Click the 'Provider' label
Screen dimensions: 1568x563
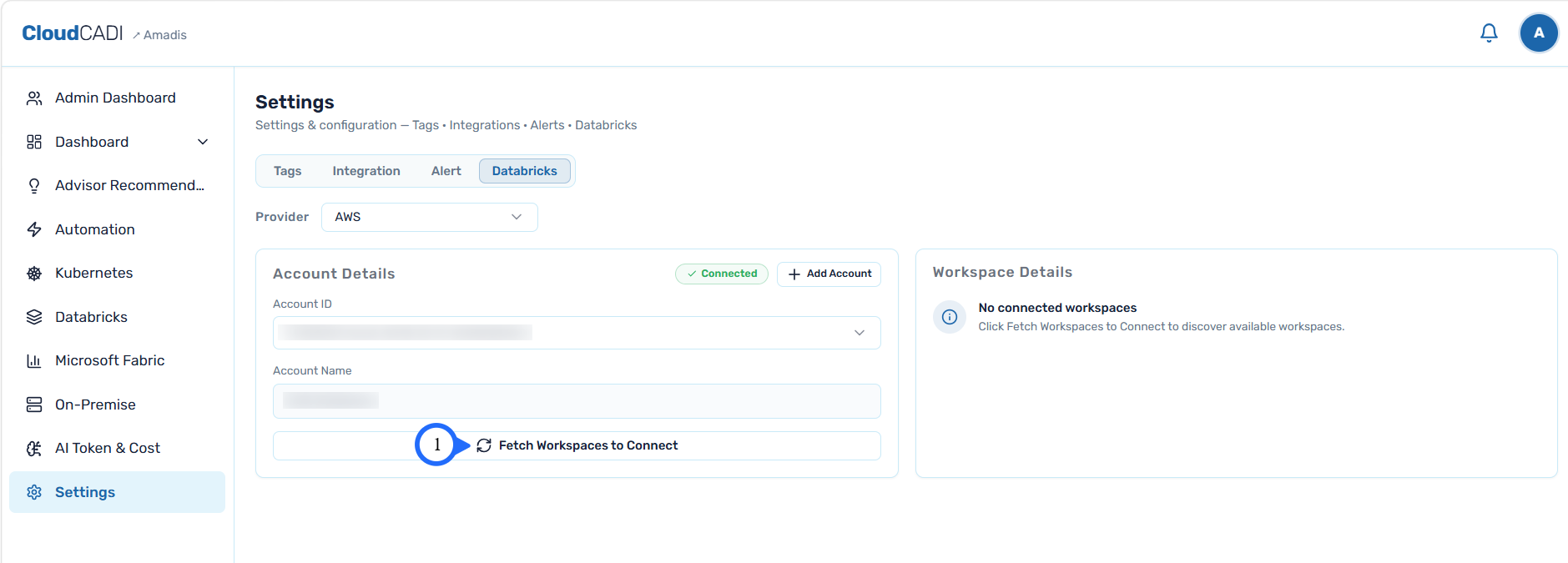point(282,217)
